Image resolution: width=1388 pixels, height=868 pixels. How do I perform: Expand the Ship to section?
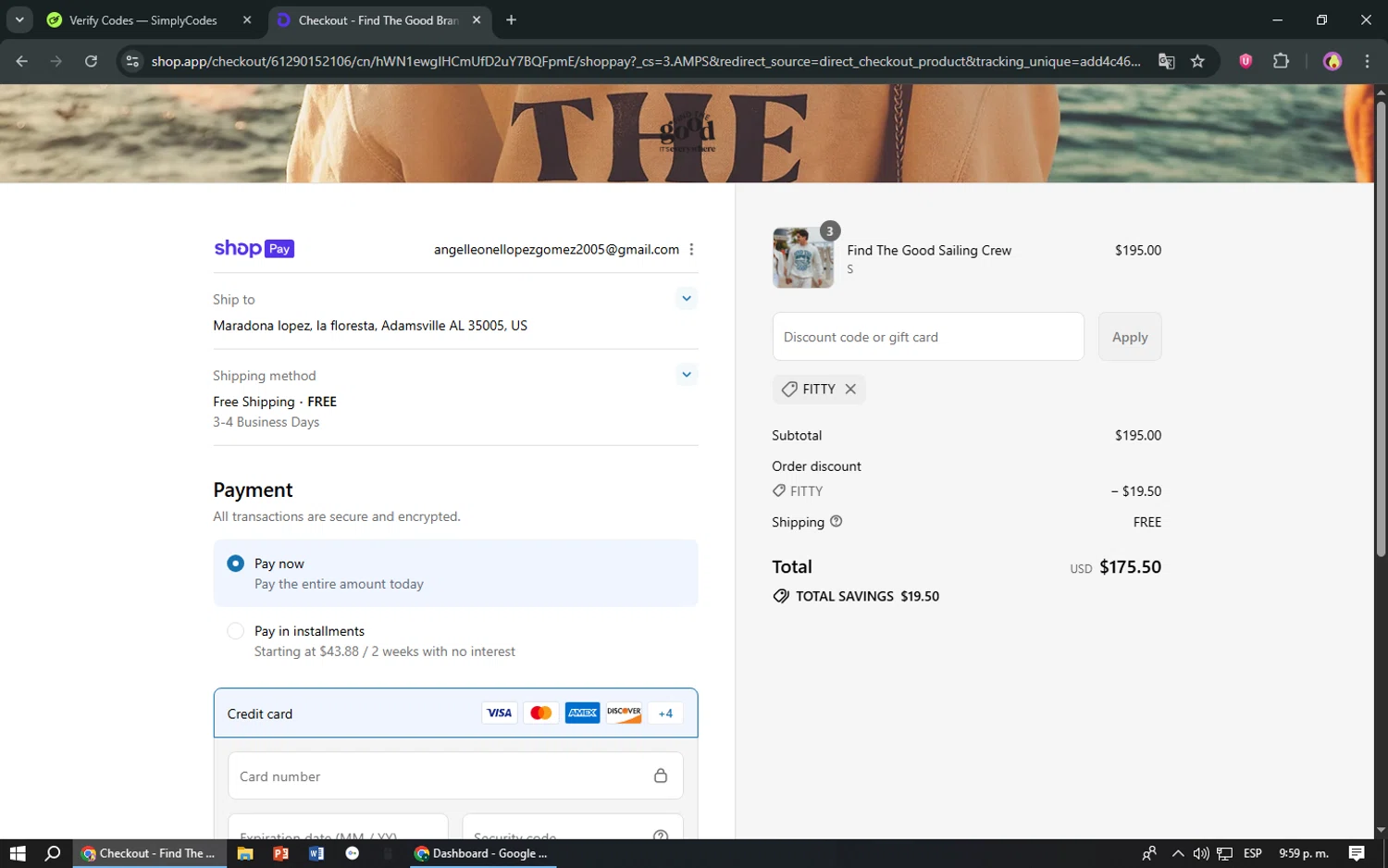tap(686, 298)
